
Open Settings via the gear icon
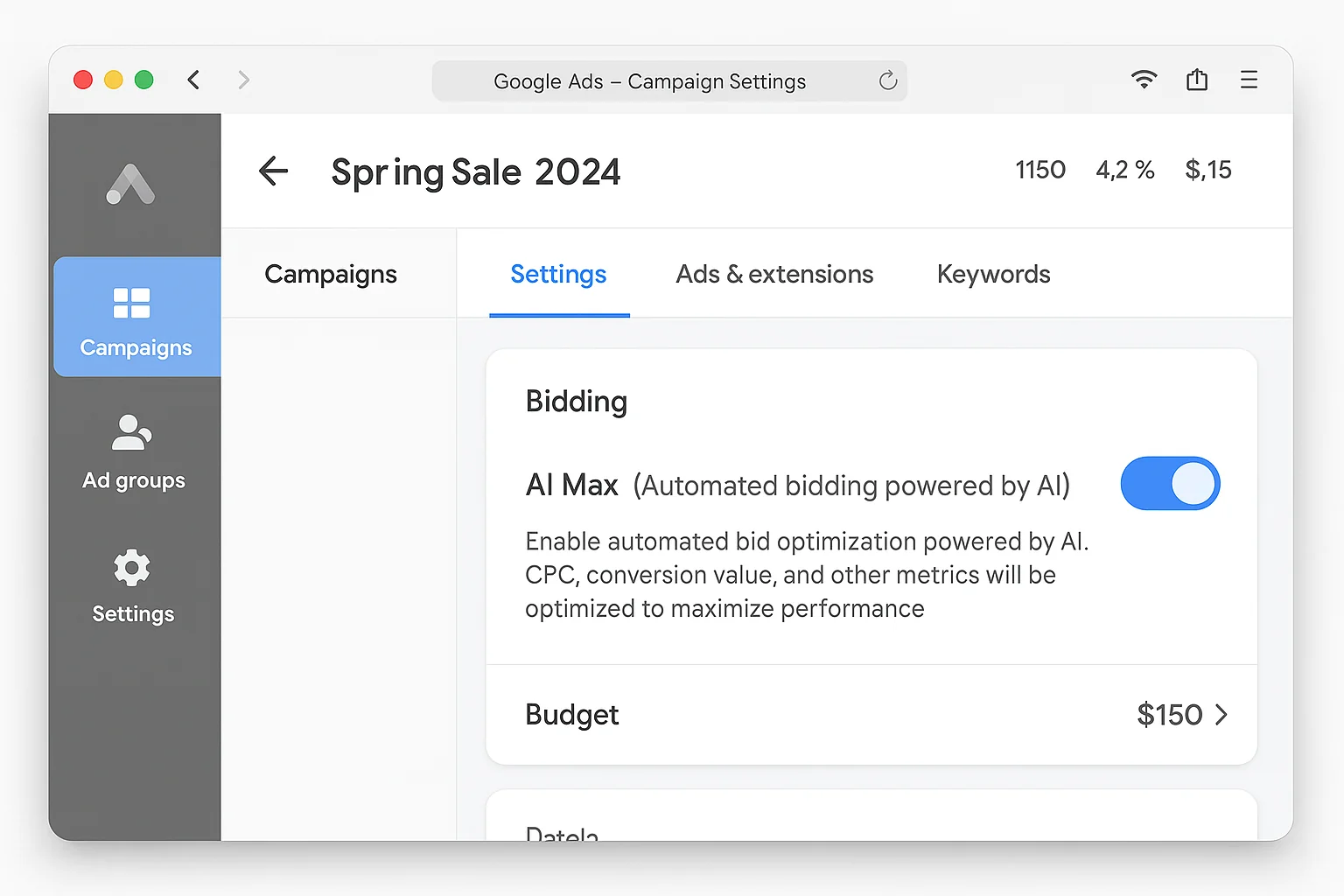132,584
